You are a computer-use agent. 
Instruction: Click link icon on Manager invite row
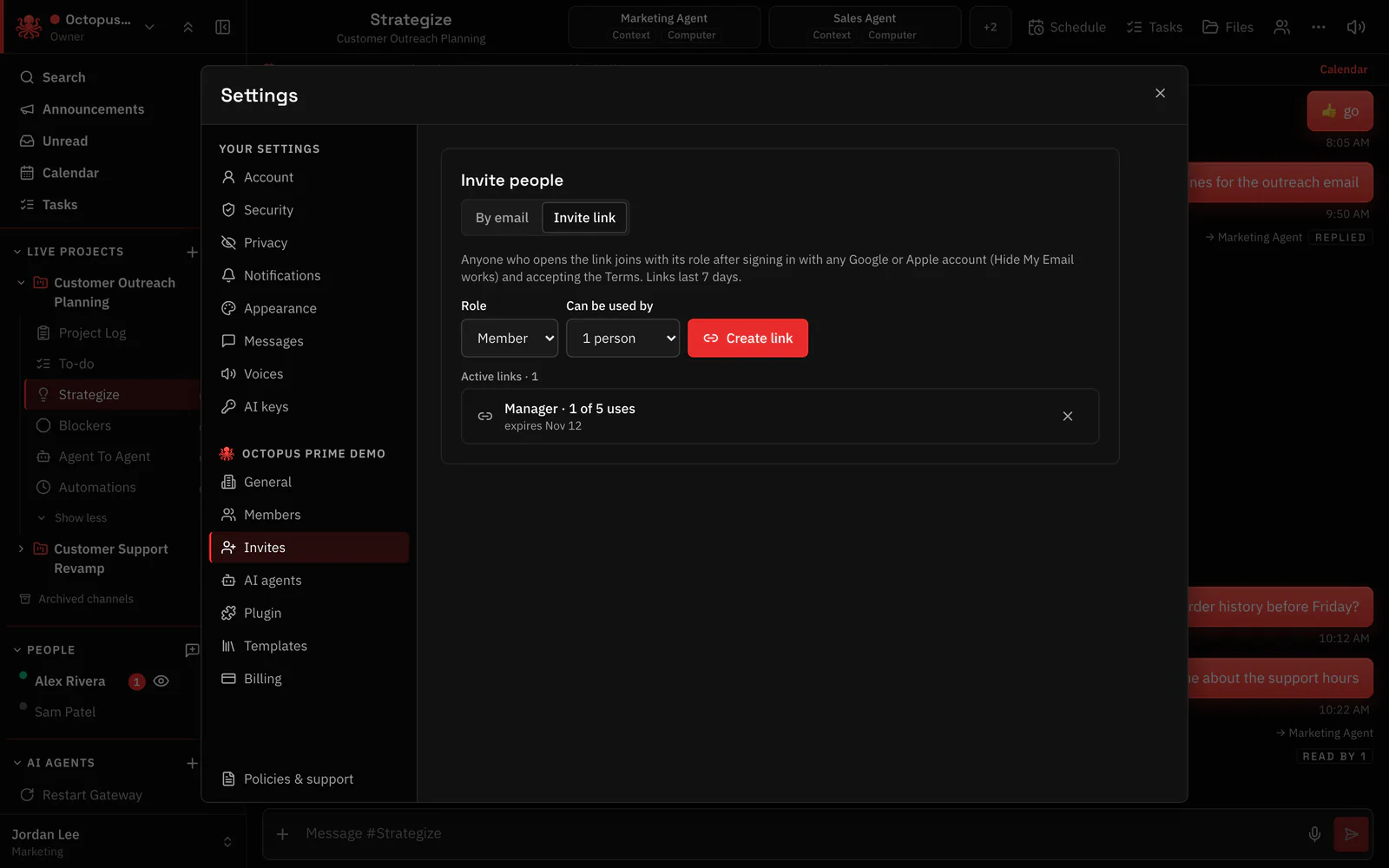click(x=485, y=417)
